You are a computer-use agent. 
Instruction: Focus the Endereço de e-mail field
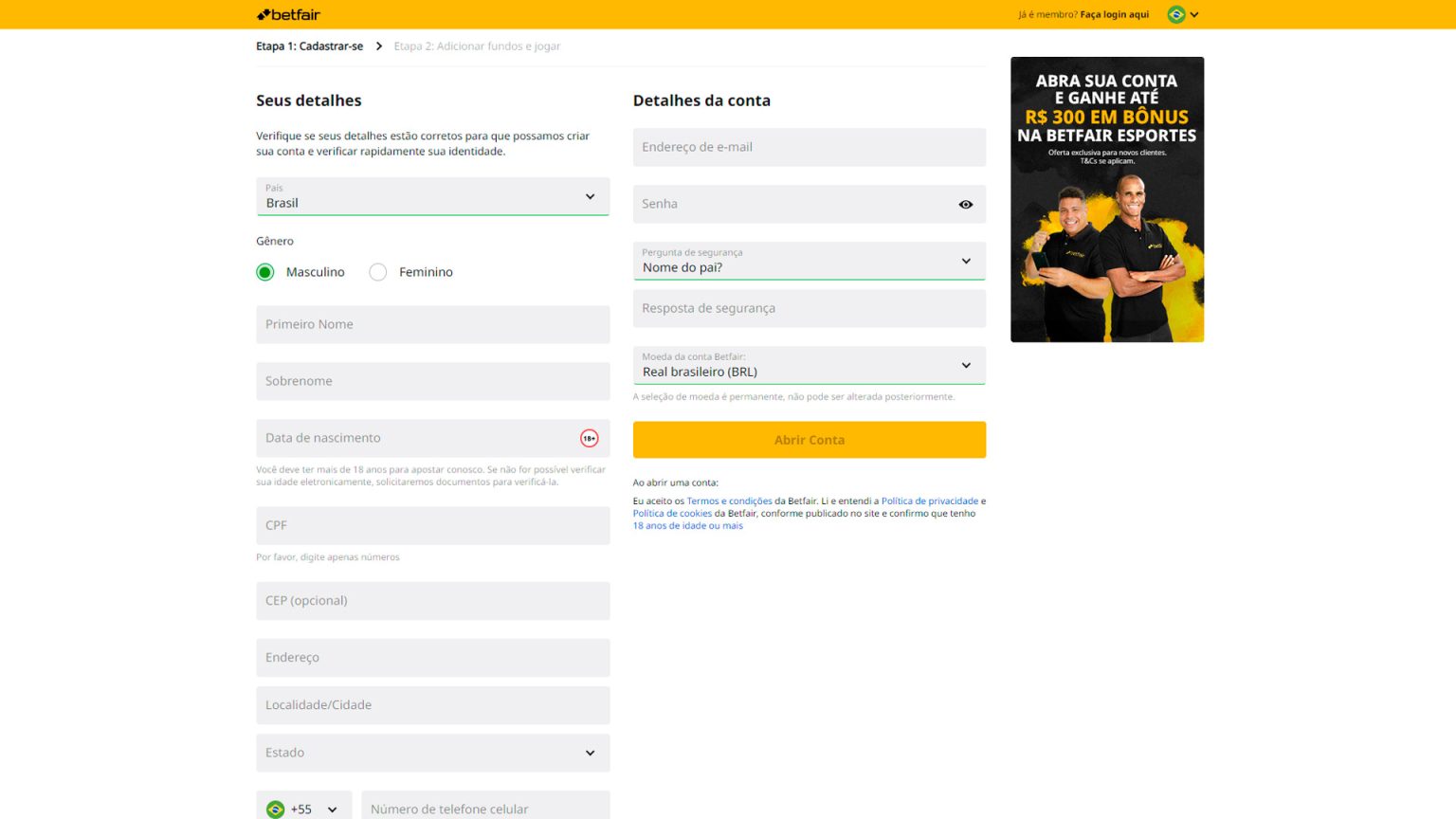(810, 147)
